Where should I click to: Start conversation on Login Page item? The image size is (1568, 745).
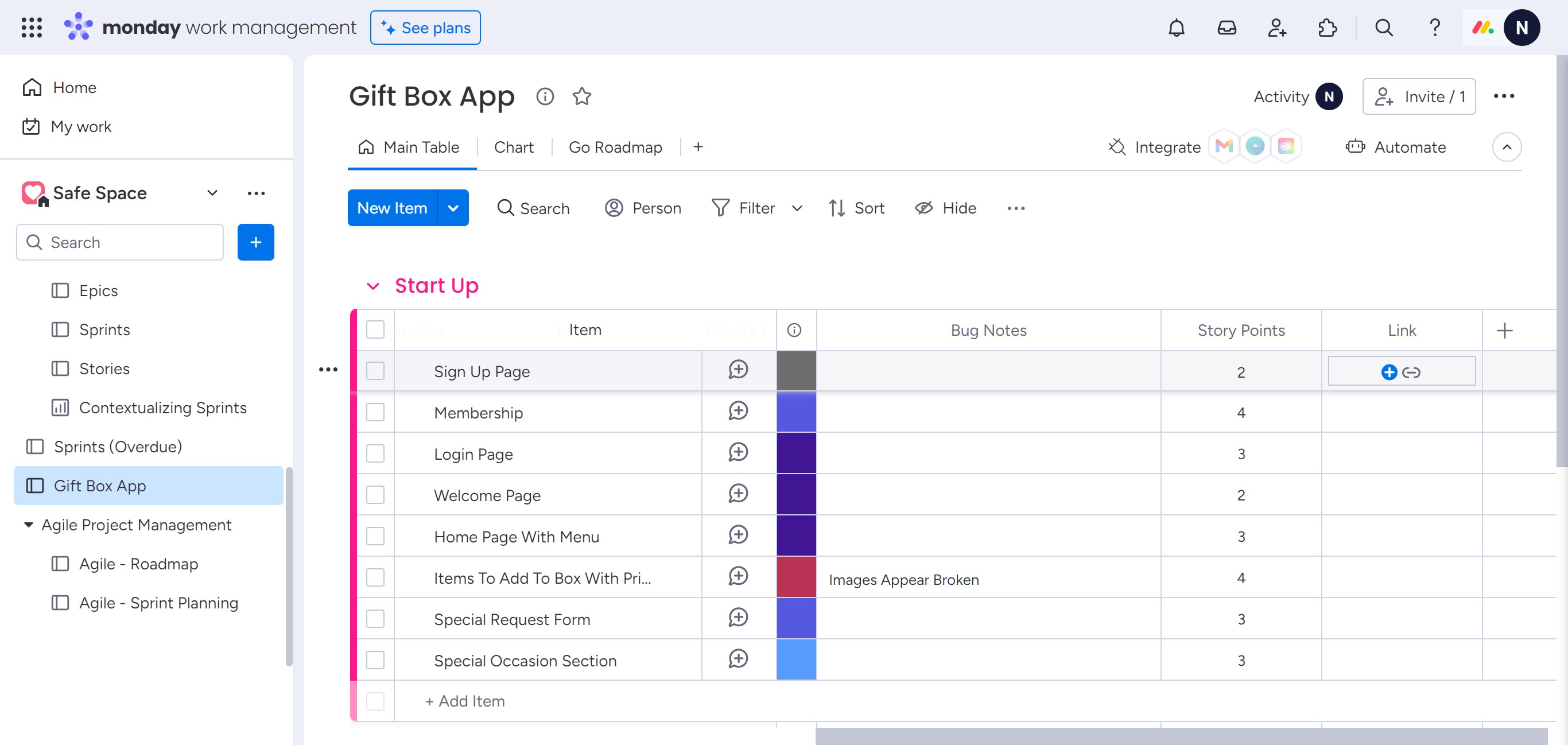pos(738,452)
